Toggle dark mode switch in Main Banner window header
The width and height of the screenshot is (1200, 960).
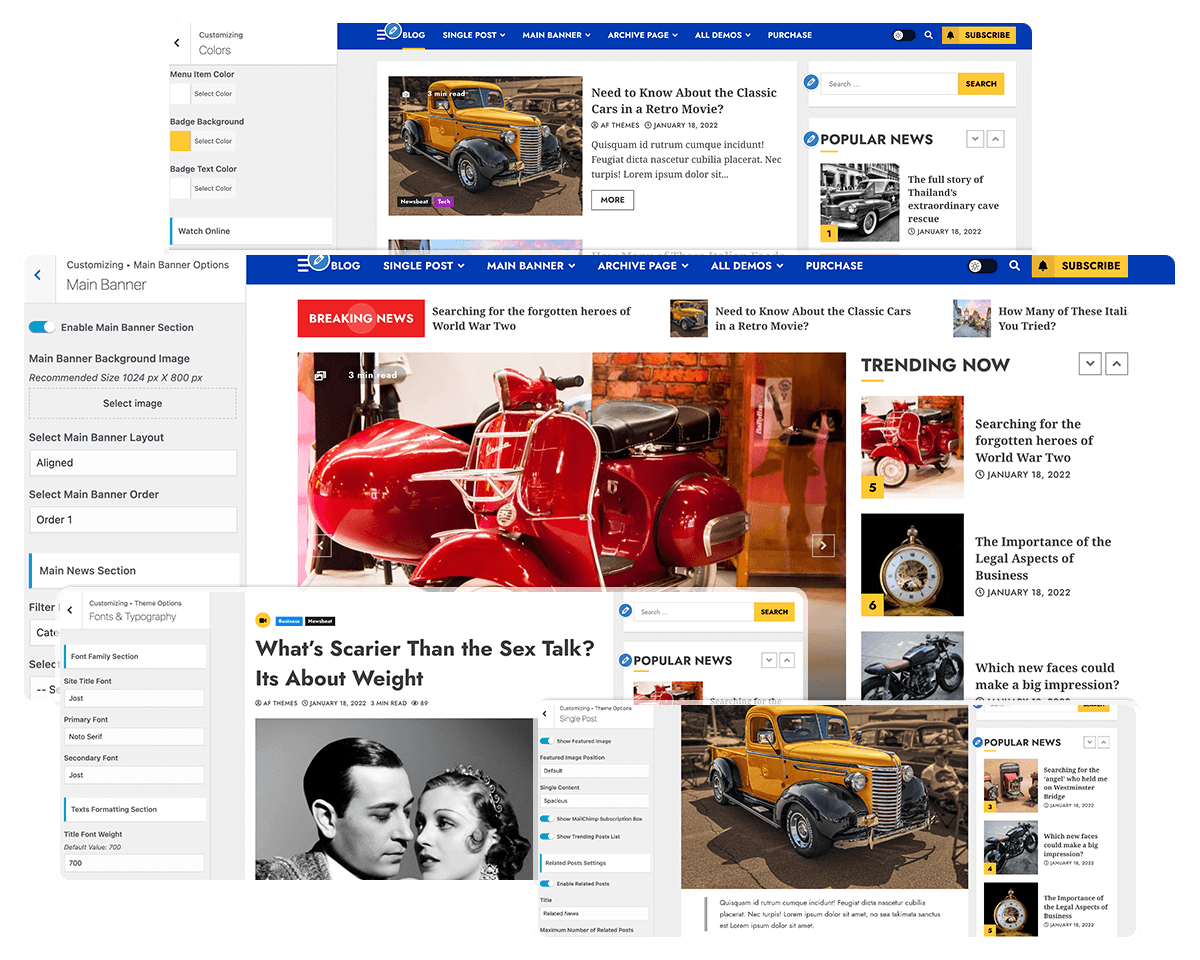(983, 266)
